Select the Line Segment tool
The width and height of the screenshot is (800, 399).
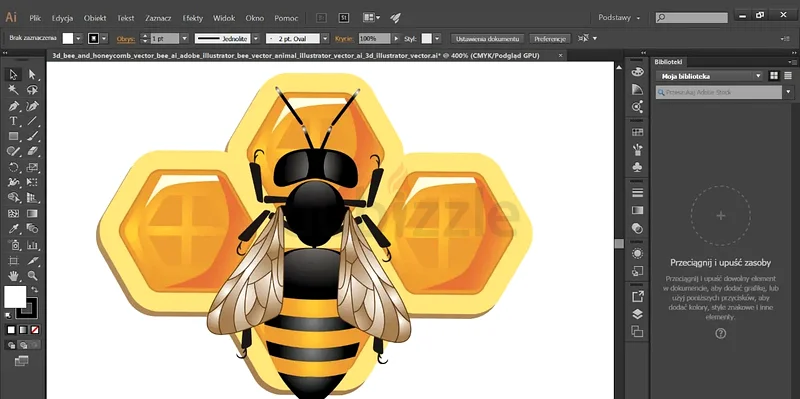tap(32, 121)
